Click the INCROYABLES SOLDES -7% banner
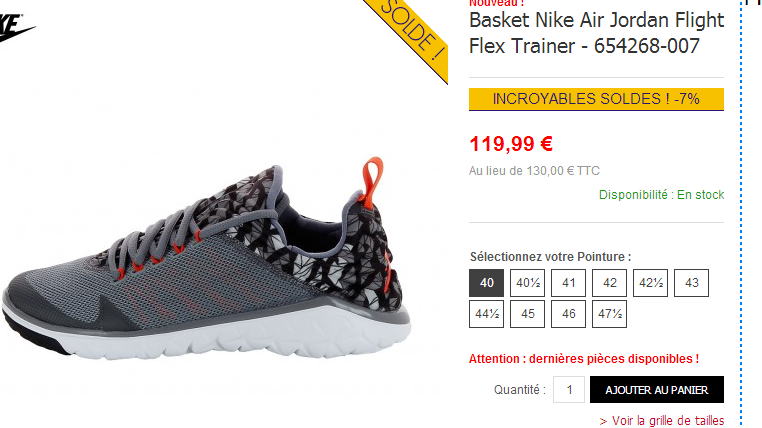 [596, 99]
